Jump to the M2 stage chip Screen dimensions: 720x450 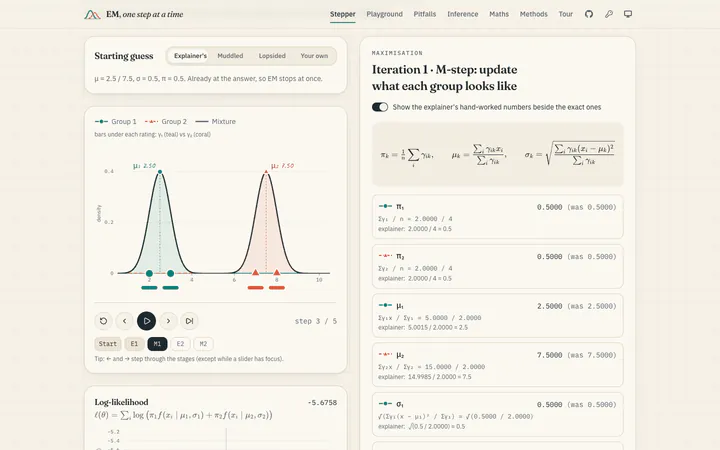(x=203, y=344)
